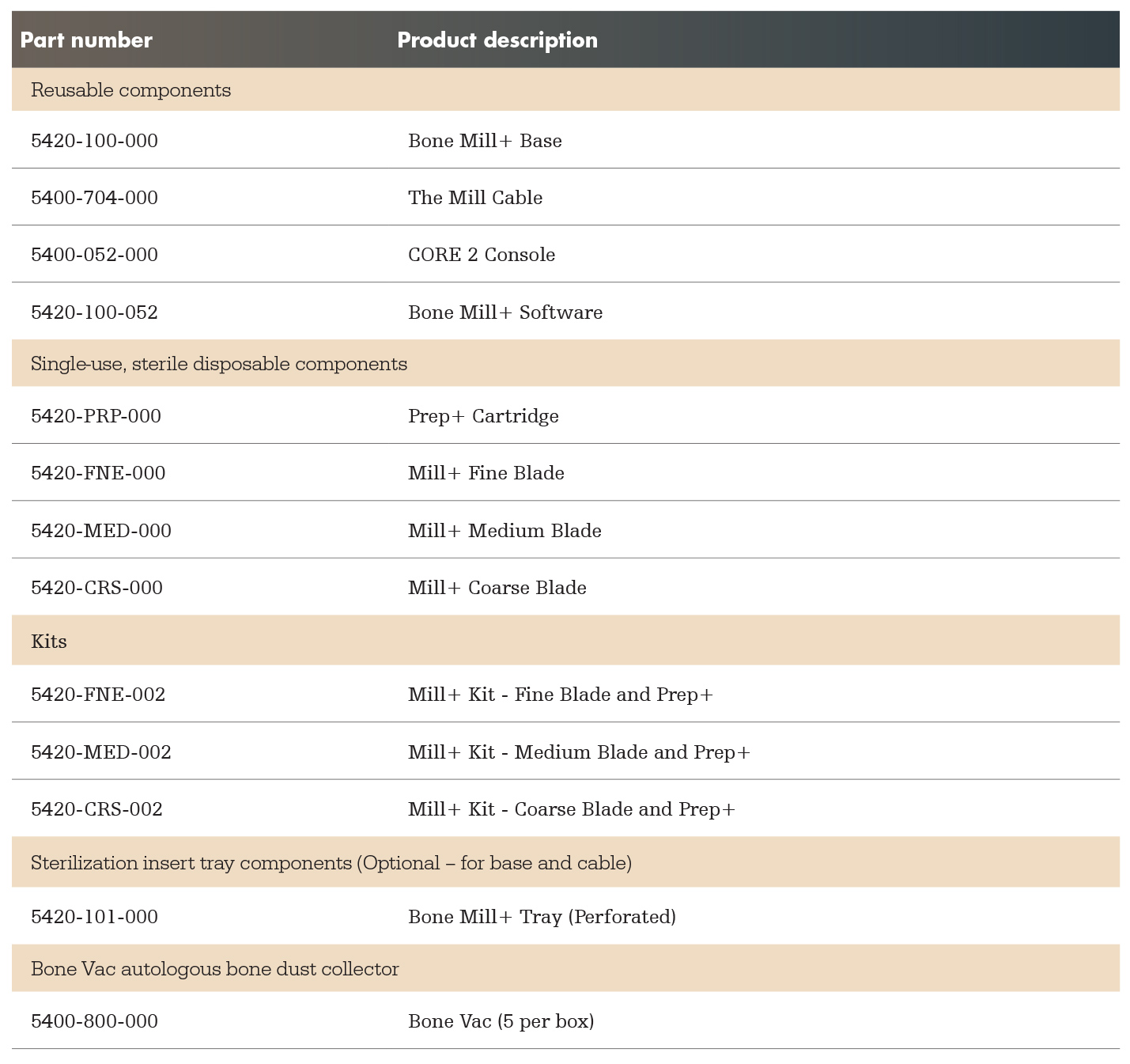Select "Mill+ Kit - Fine Blade and Prep+"

pyautogui.click(x=561, y=695)
